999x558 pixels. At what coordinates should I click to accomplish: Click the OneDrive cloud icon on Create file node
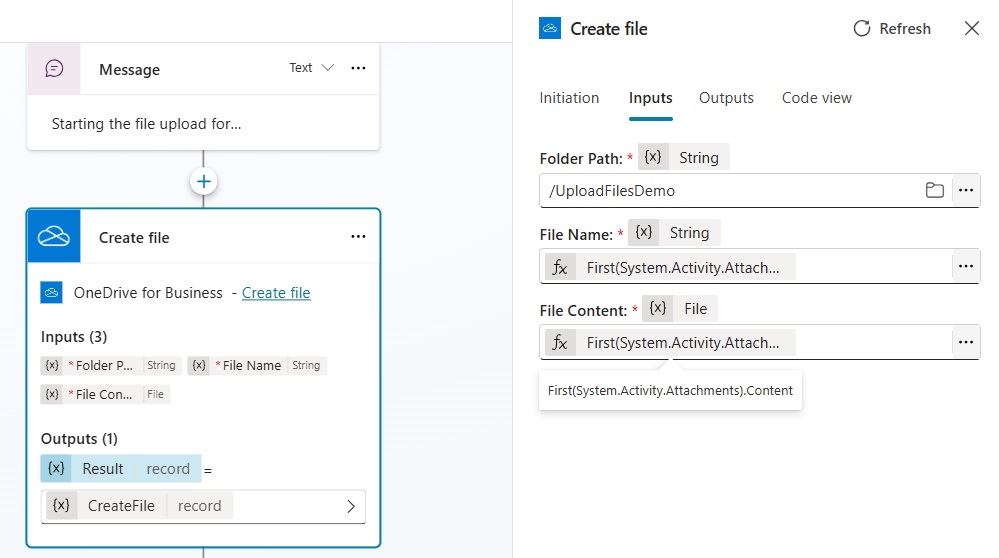point(54,236)
